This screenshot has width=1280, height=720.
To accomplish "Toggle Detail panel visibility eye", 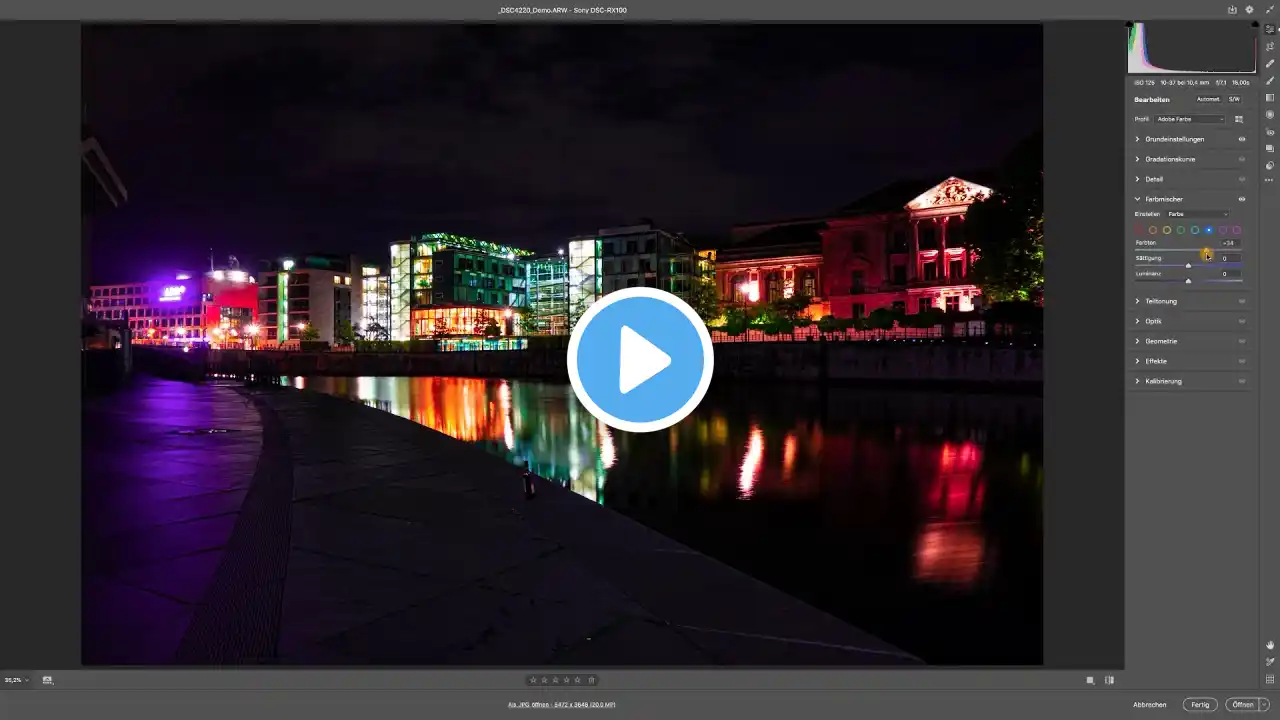I will [1242, 179].
